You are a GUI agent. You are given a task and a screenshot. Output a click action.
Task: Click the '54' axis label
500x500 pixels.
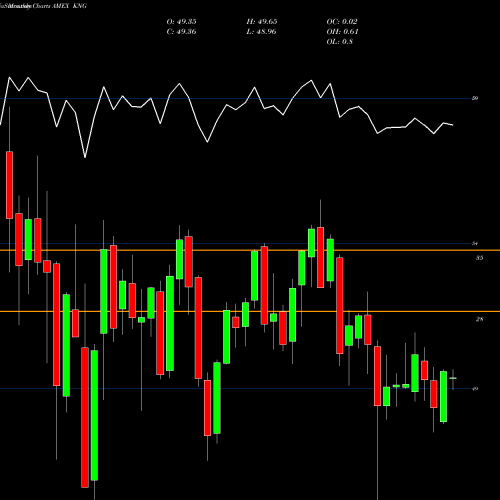click(475, 244)
